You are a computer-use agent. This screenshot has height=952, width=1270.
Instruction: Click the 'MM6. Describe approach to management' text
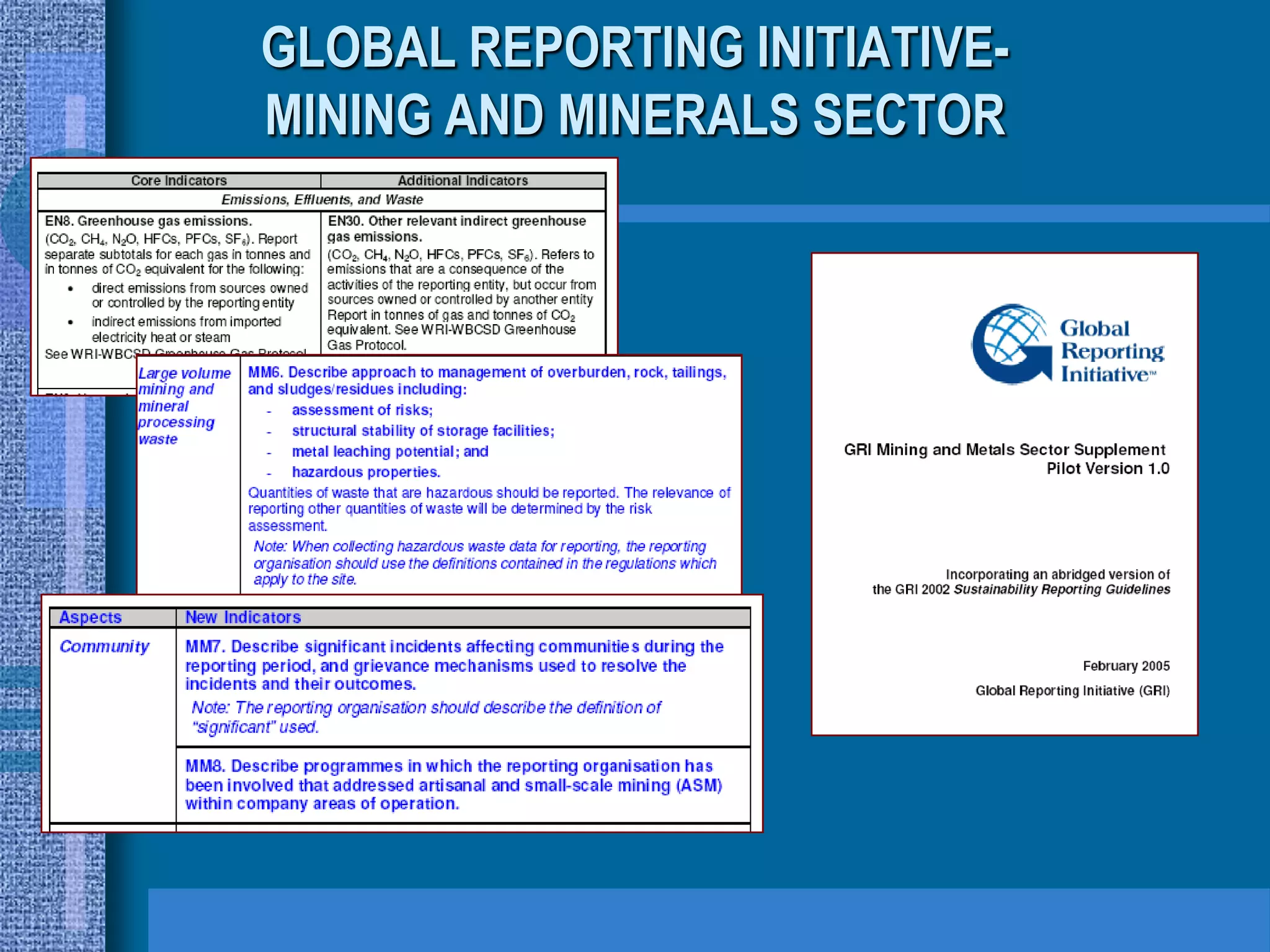pos(487,381)
